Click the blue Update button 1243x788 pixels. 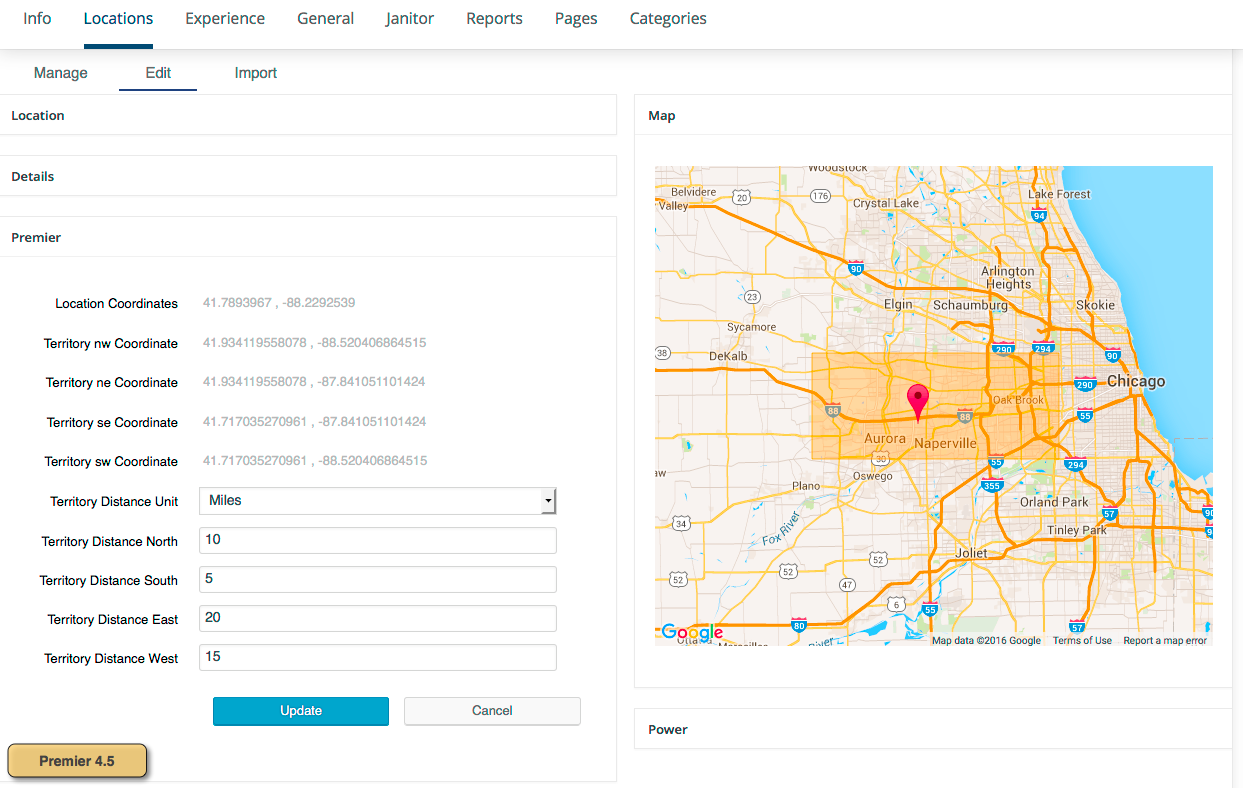pos(301,711)
